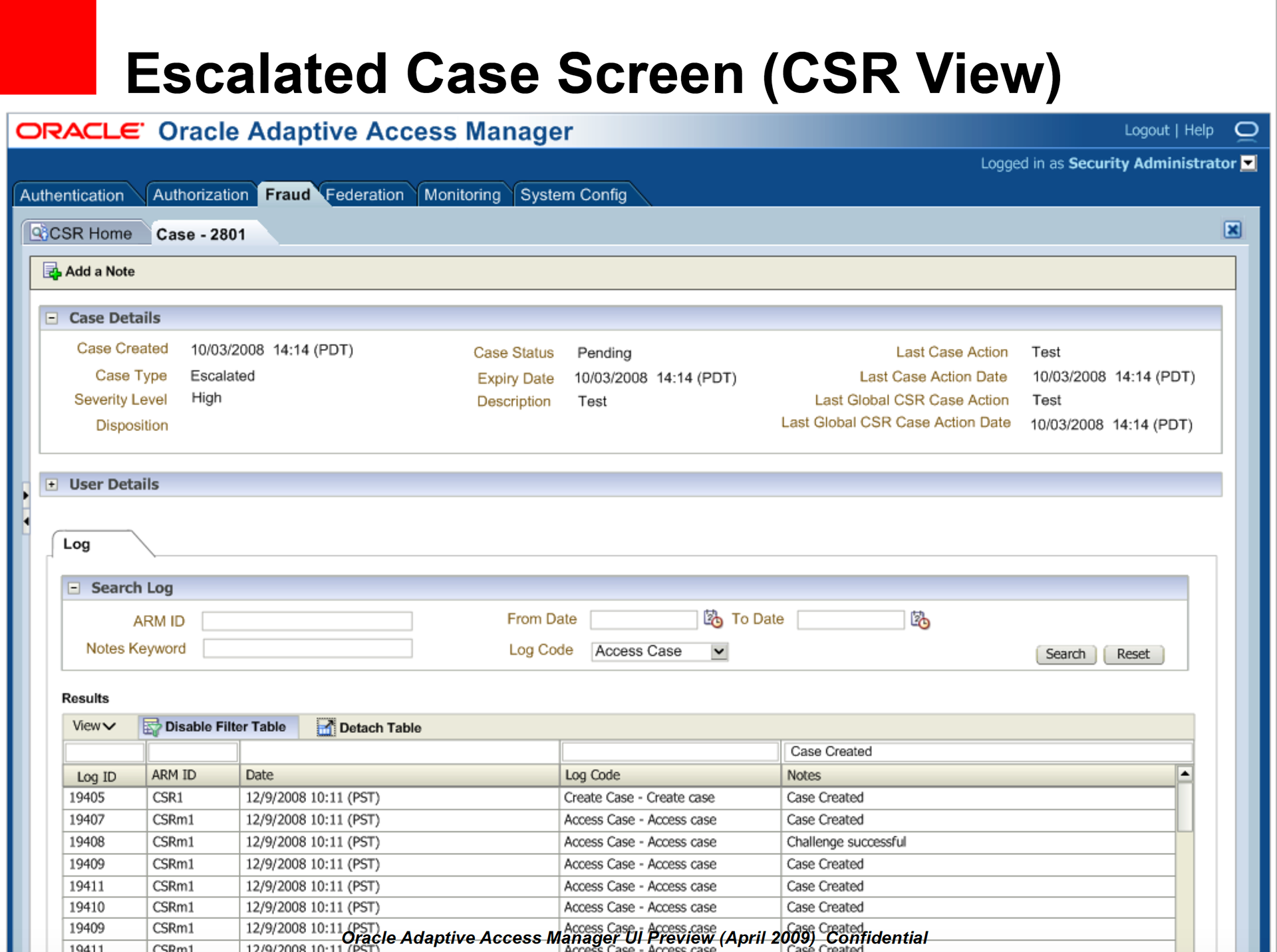The width and height of the screenshot is (1277, 952).
Task: Click the Case Status value 'Pending'
Action: tap(604, 353)
